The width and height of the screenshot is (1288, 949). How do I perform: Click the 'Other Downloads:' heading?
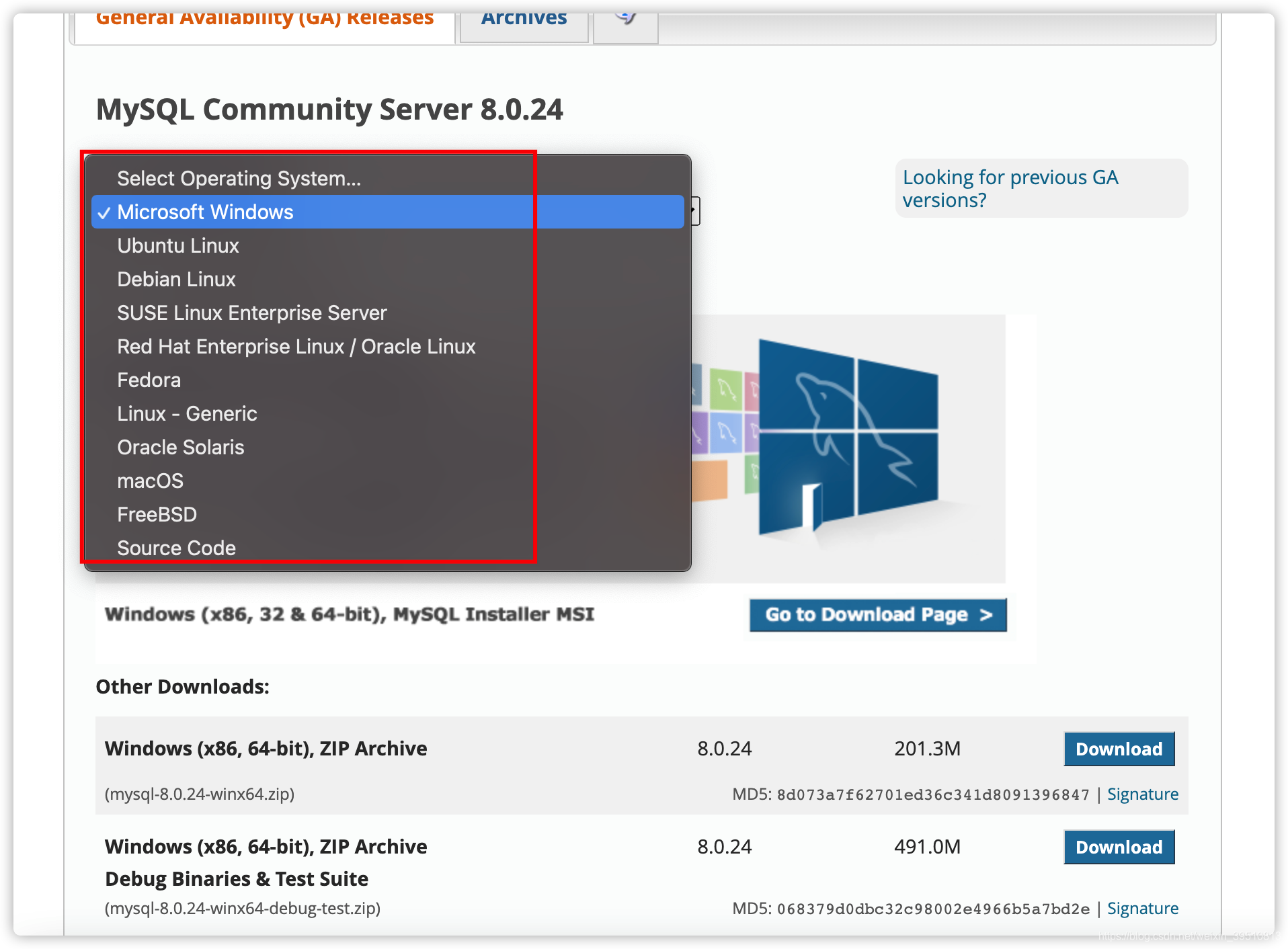[x=182, y=687]
